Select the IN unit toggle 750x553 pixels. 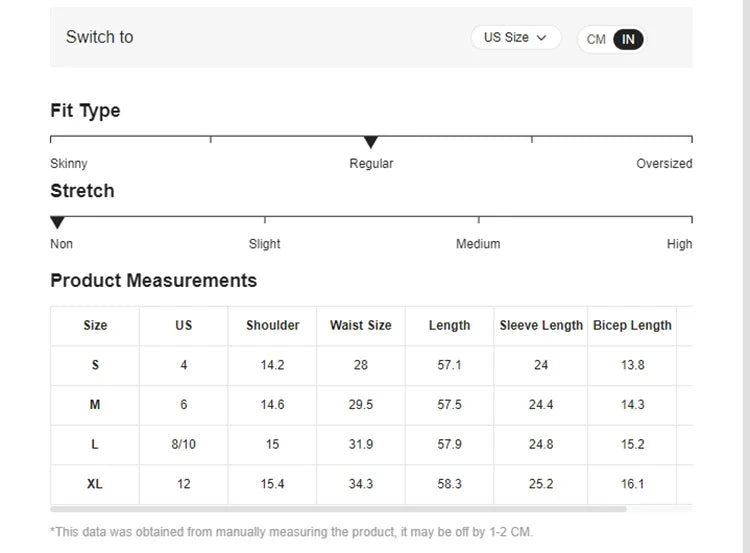[x=628, y=40]
